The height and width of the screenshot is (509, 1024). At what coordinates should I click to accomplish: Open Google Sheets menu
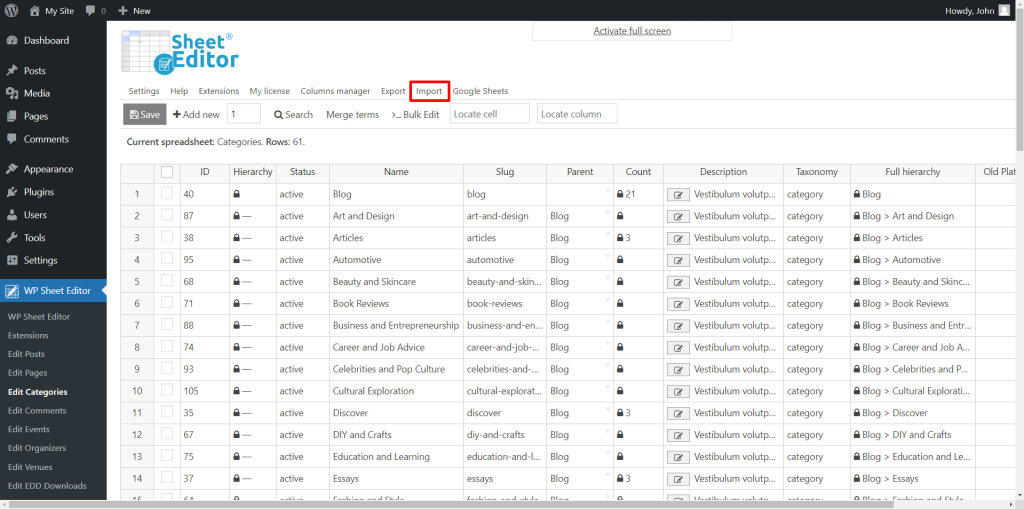[x=480, y=91]
